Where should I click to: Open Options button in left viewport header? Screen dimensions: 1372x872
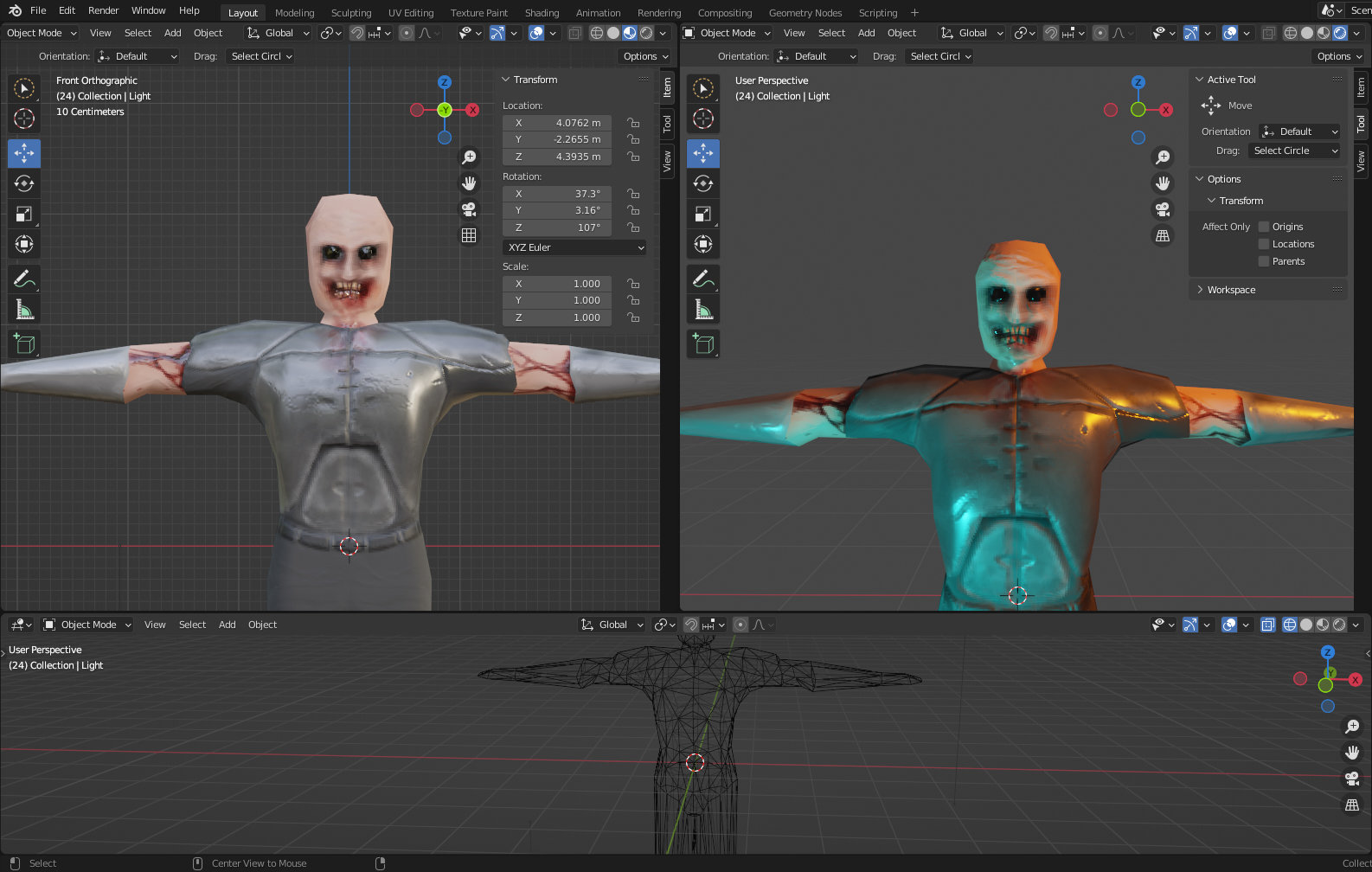pyautogui.click(x=645, y=56)
